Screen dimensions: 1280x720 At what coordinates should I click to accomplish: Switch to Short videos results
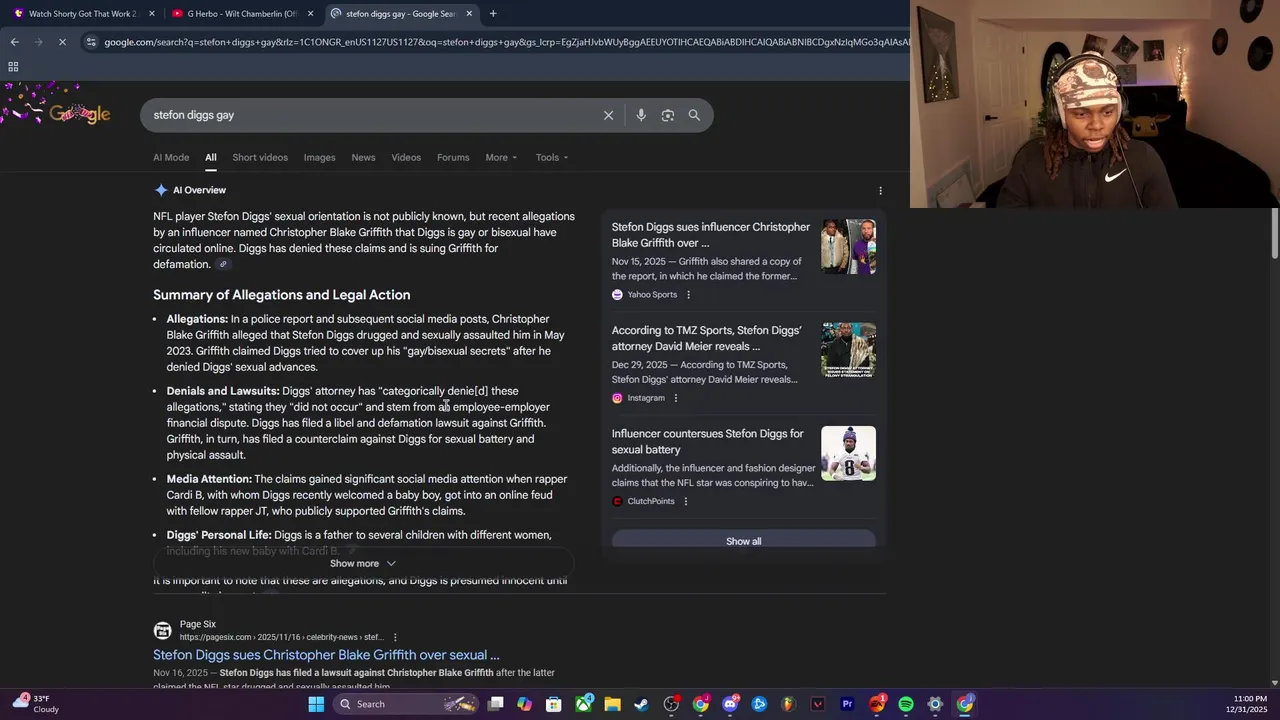tap(260, 157)
